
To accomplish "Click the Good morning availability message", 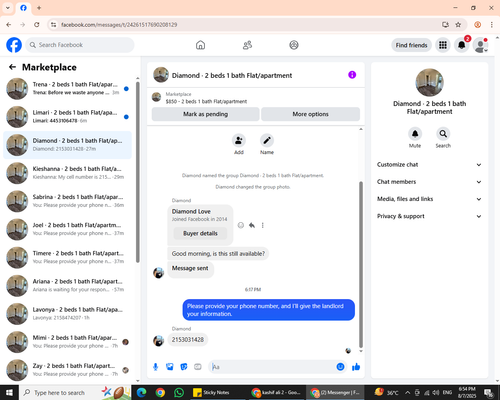I will click(x=218, y=254).
